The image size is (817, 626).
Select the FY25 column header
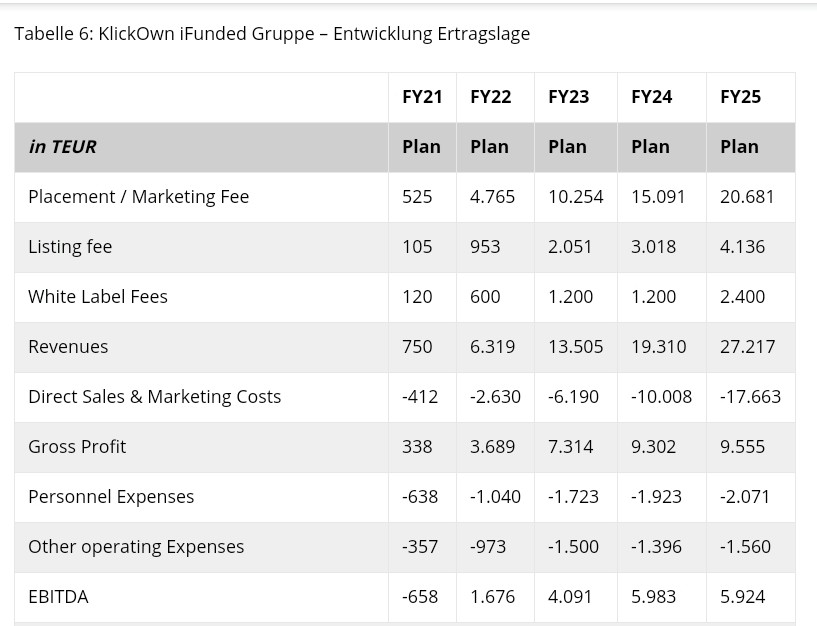[x=740, y=97]
